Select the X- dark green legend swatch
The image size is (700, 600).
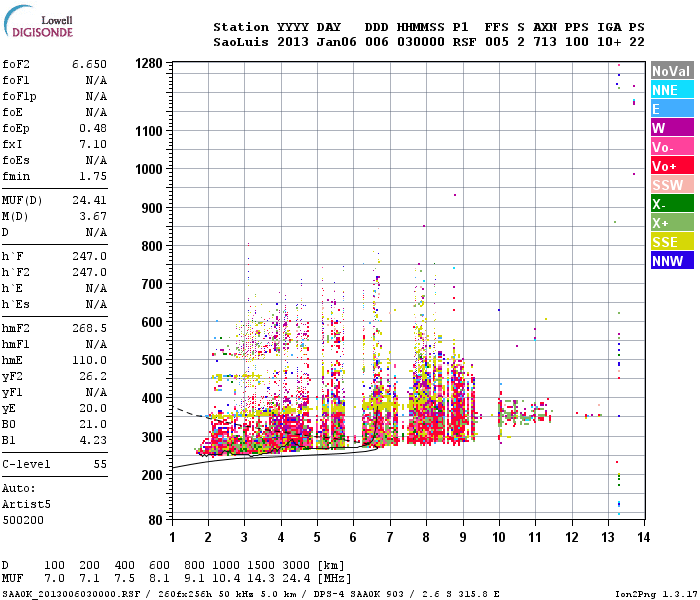[x=672, y=204]
